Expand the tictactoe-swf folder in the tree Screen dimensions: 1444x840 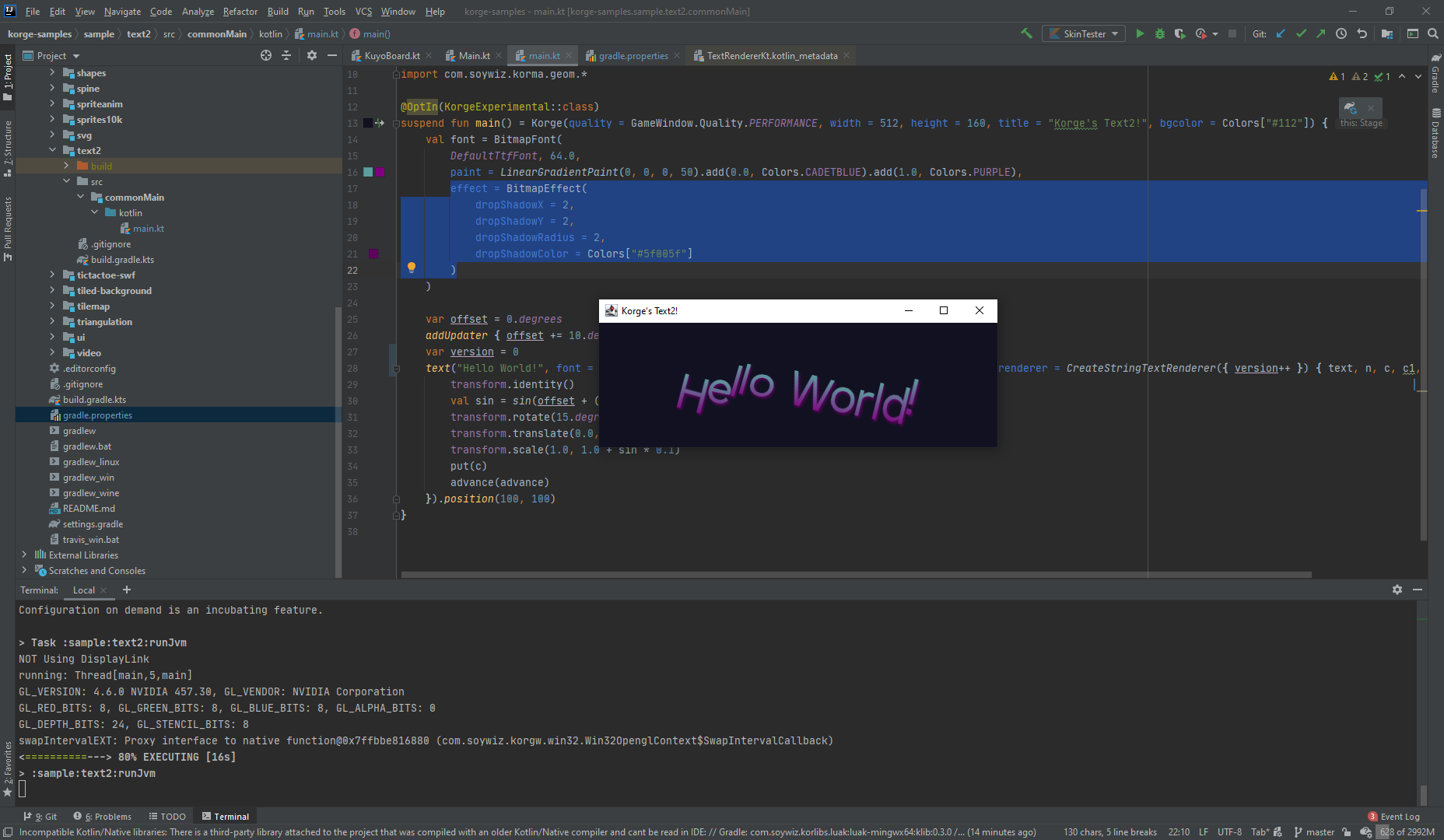point(52,275)
